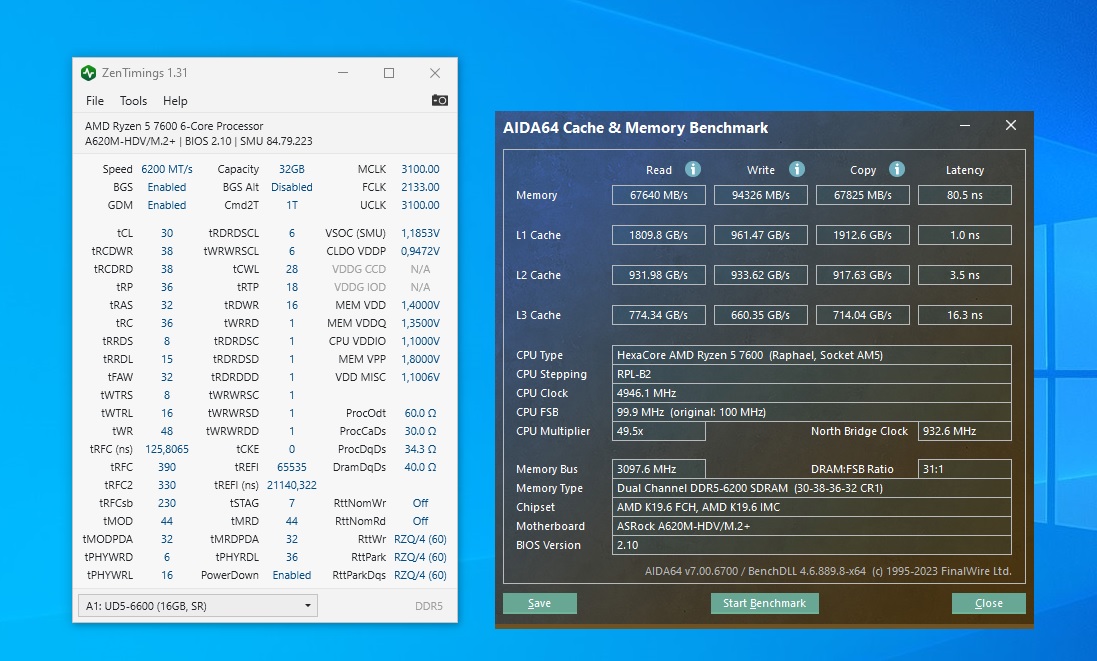Click the Start Benchmark button

click(764, 603)
